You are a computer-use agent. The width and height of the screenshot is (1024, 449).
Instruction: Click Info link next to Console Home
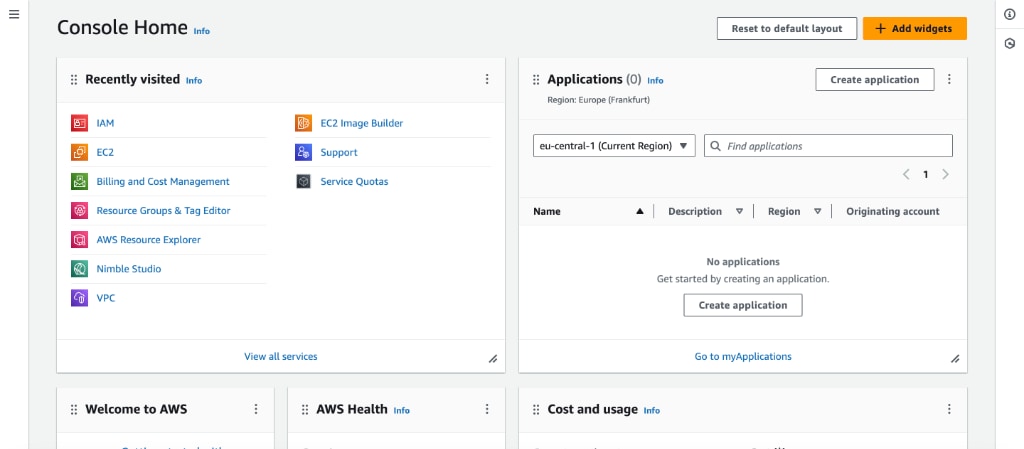(202, 31)
